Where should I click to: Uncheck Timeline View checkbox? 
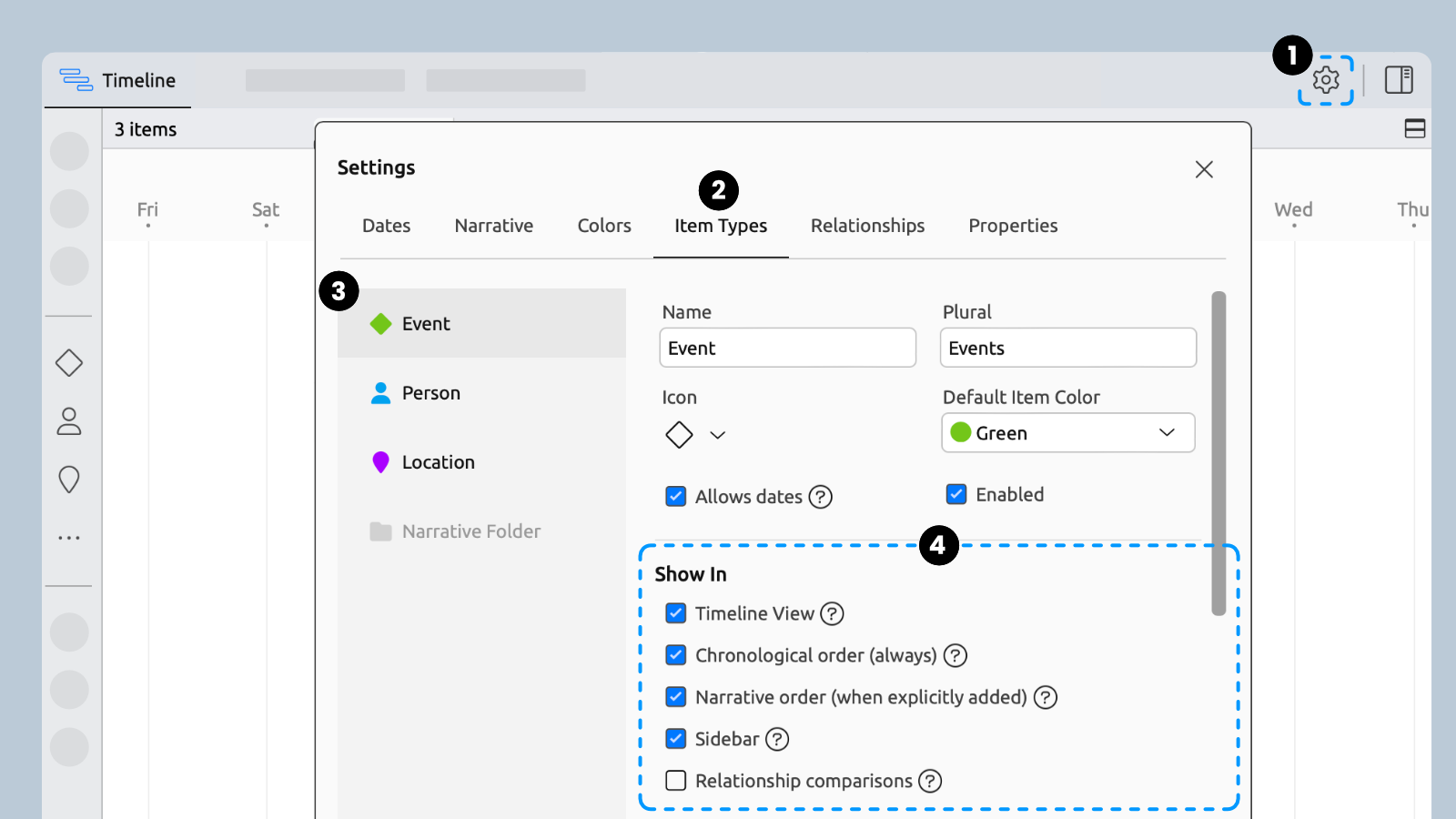[676, 613]
